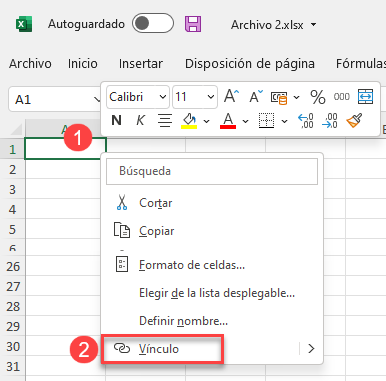The width and height of the screenshot is (386, 381).
Task: Go to Disposición de página tab
Action: (250, 64)
